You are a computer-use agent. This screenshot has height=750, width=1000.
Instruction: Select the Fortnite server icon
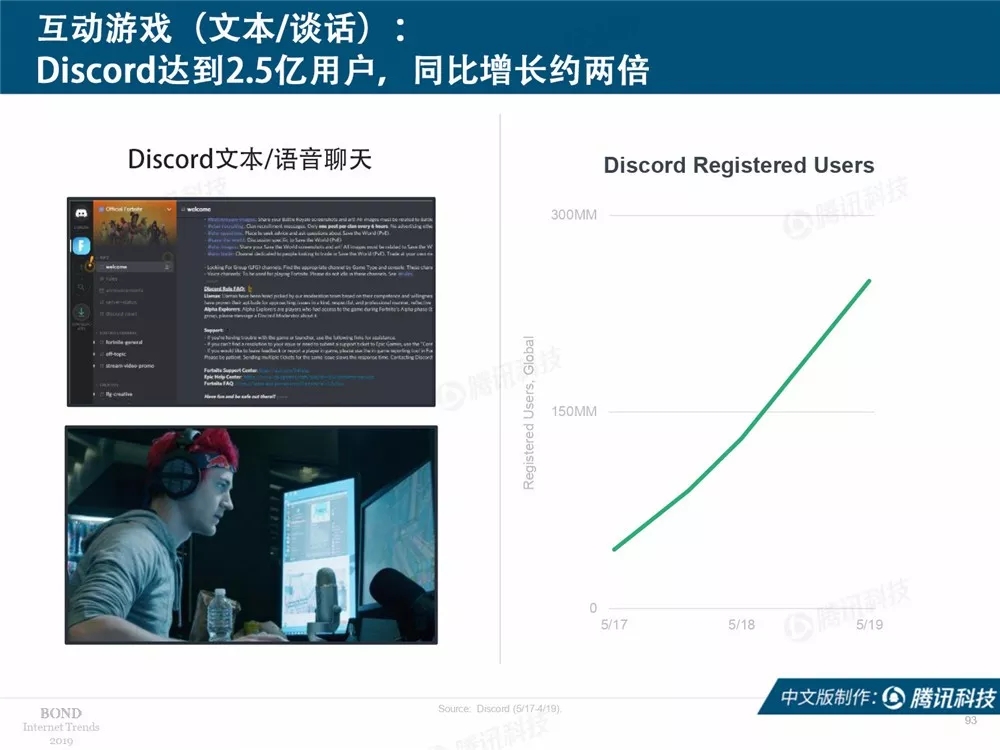pyautogui.click(x=80, y=245)
